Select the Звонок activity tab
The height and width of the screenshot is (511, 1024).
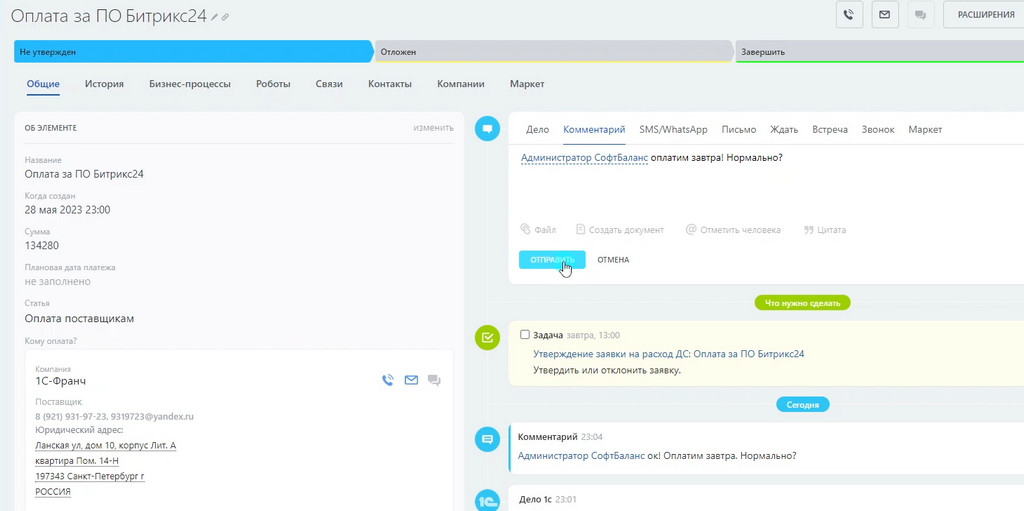(x=878, y=129)
